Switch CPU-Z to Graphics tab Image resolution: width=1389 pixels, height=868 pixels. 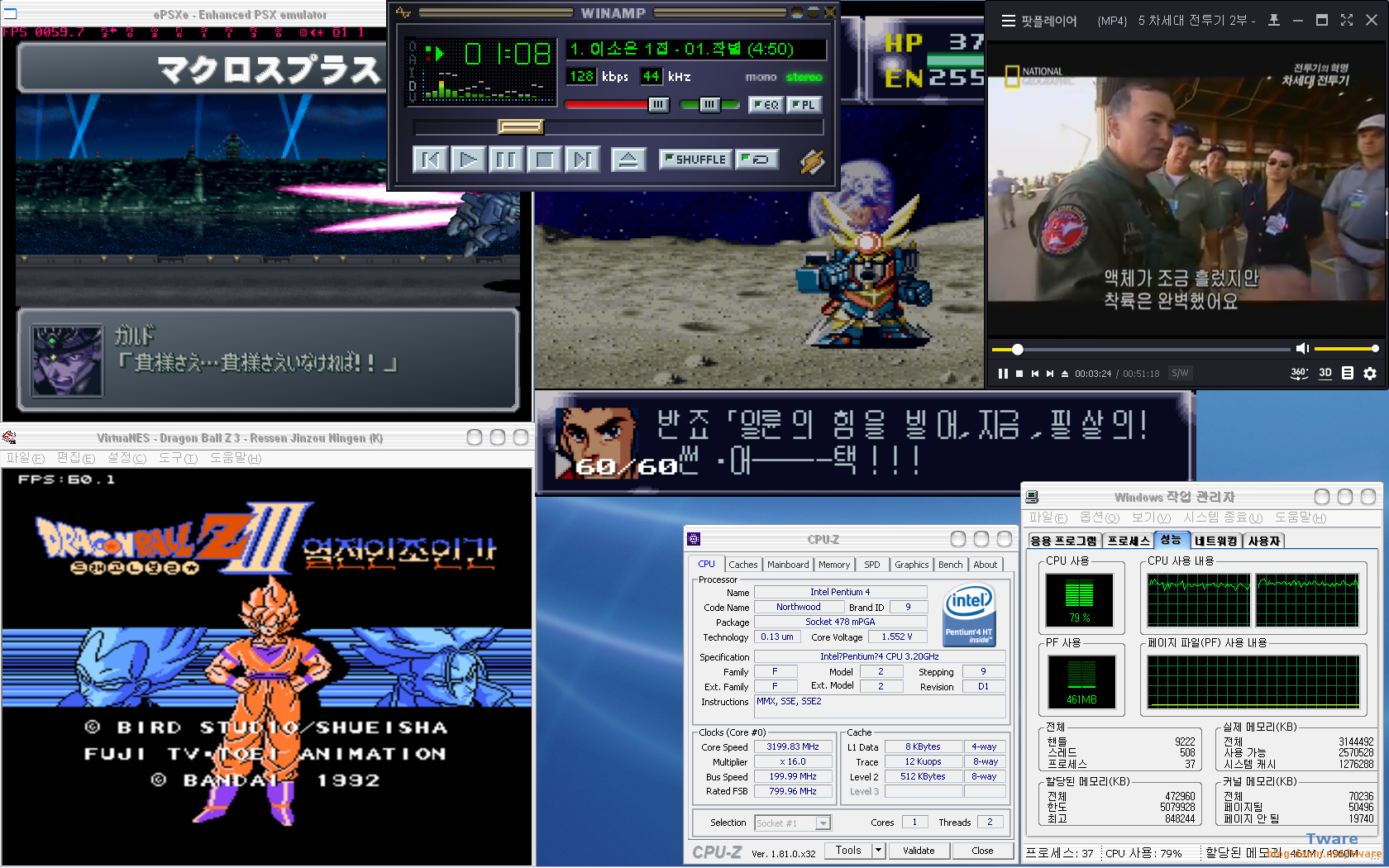pos(911,565)
